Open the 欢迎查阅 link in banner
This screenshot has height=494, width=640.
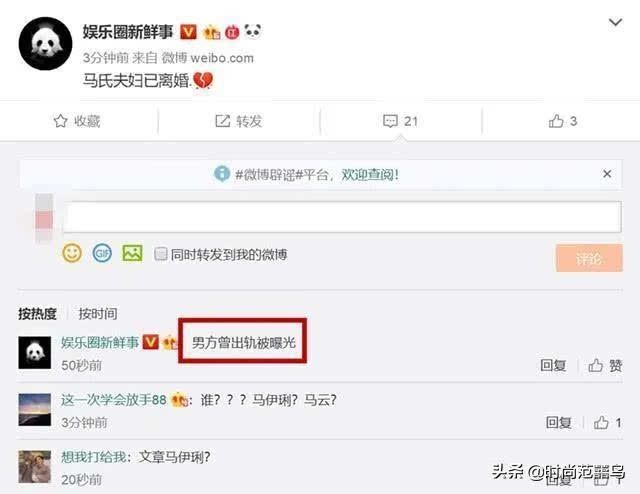(x=370, y=175)
